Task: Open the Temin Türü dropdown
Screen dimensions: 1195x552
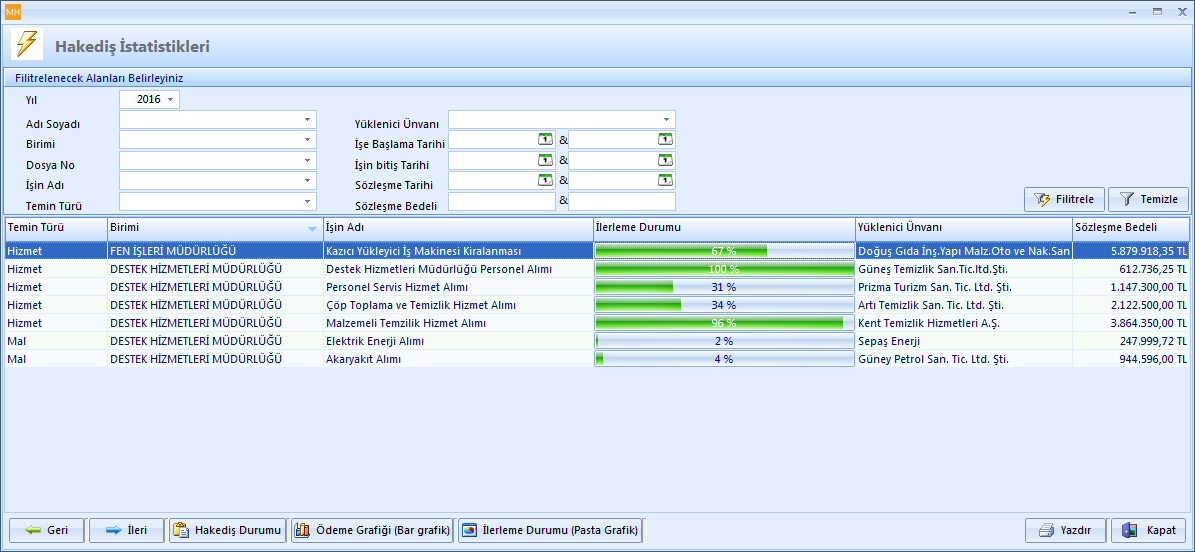Action: coord(307,202)
